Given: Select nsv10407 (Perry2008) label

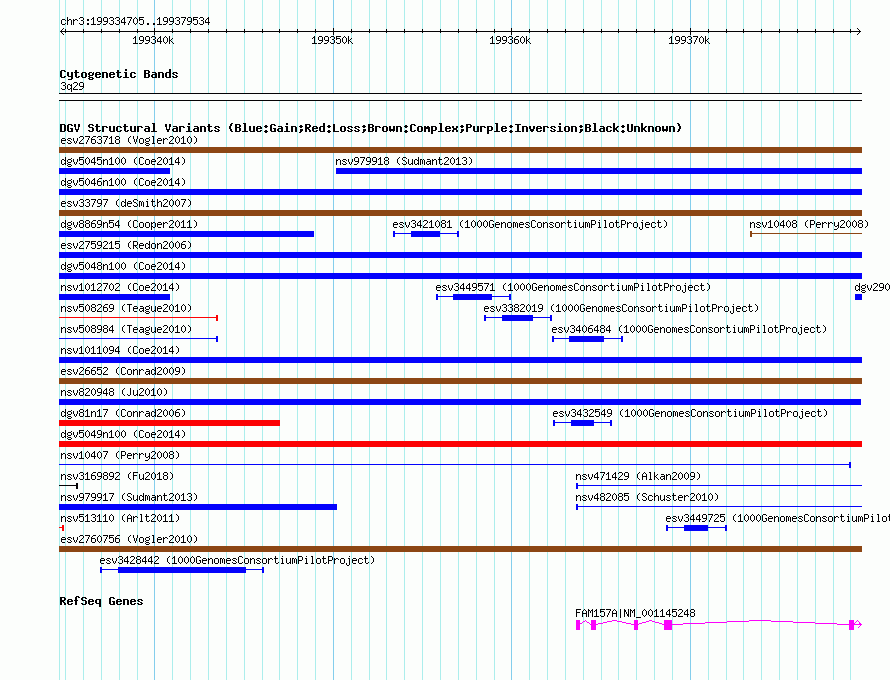Looking at the screenshot, I should (120, 455).
